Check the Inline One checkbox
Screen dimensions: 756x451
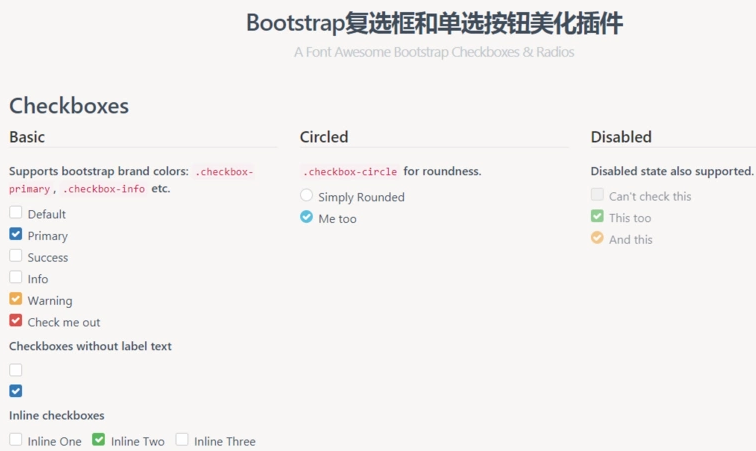point(16,439)
